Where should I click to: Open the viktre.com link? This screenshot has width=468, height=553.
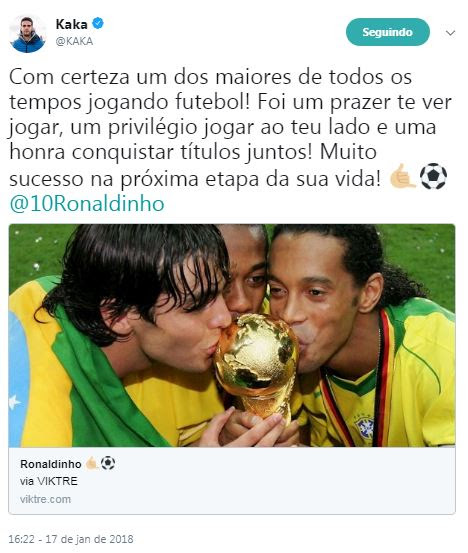point(45,499)
